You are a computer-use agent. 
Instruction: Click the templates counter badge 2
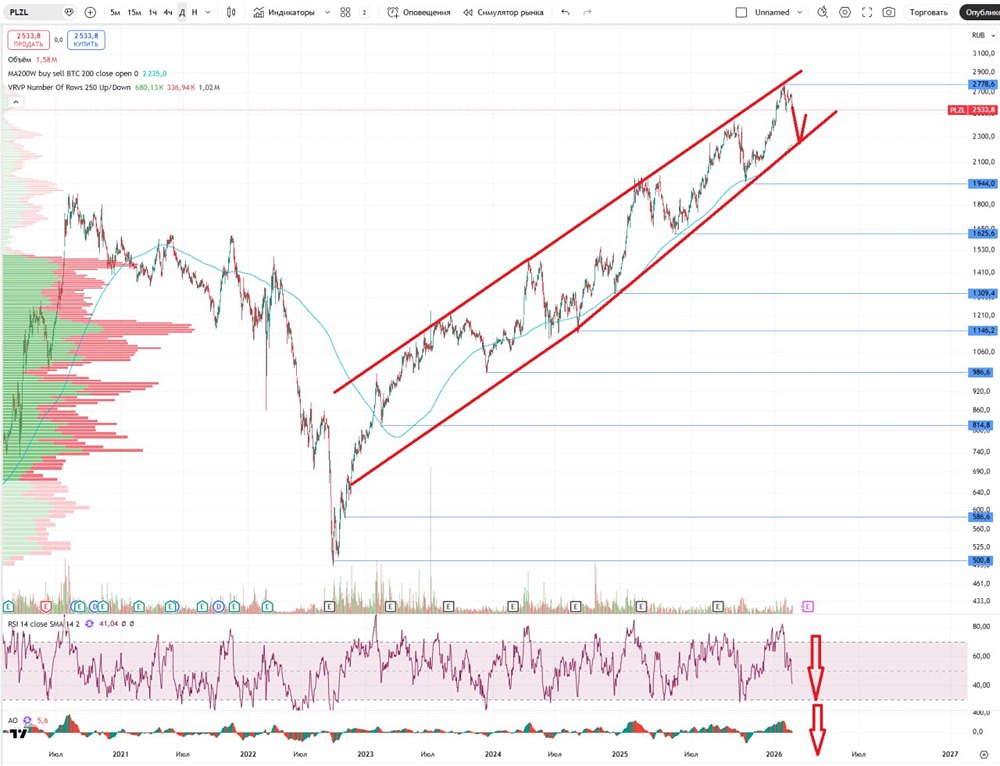(364, 12)
